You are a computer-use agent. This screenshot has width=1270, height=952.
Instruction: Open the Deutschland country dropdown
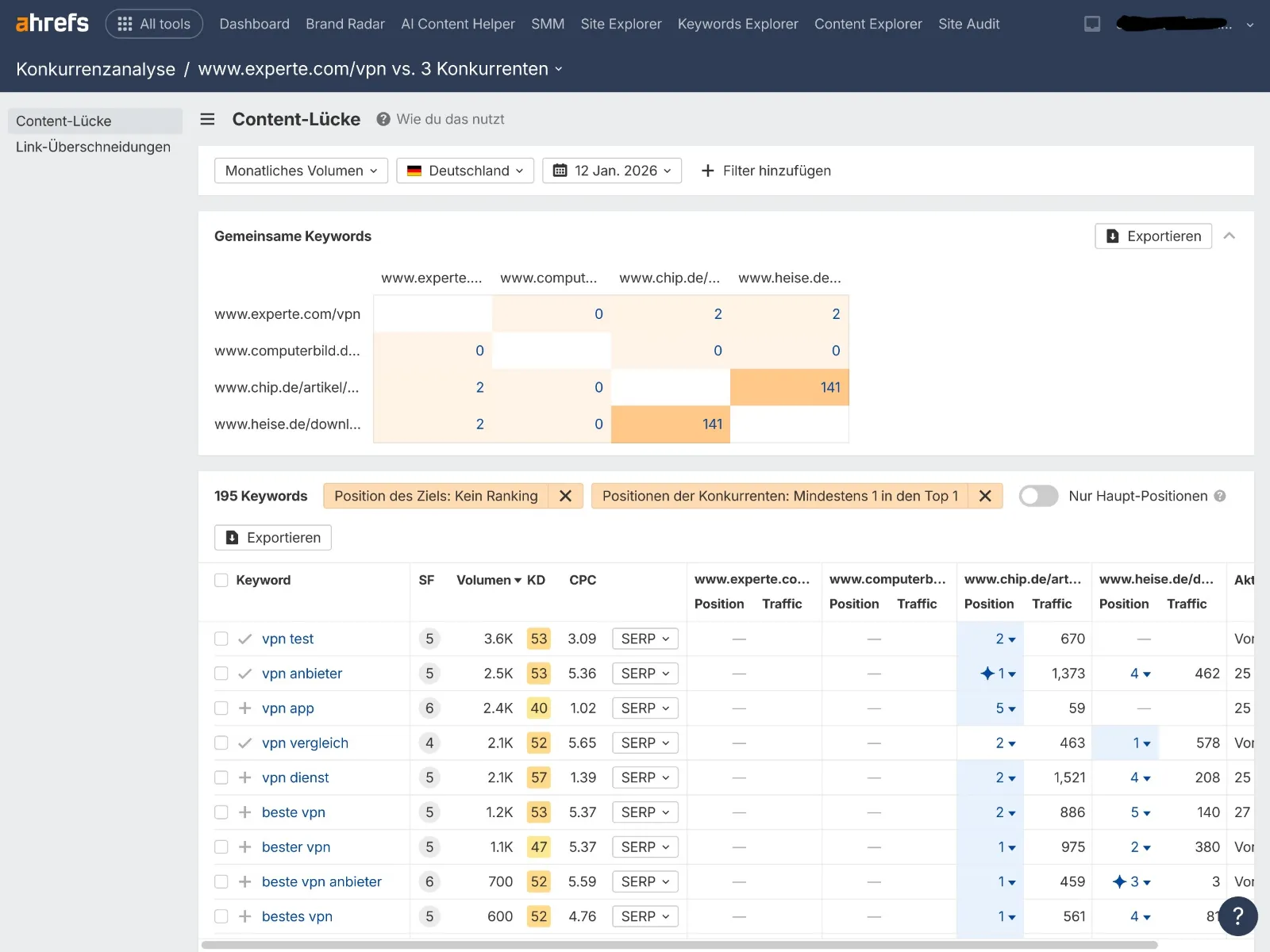click(465, 171)
